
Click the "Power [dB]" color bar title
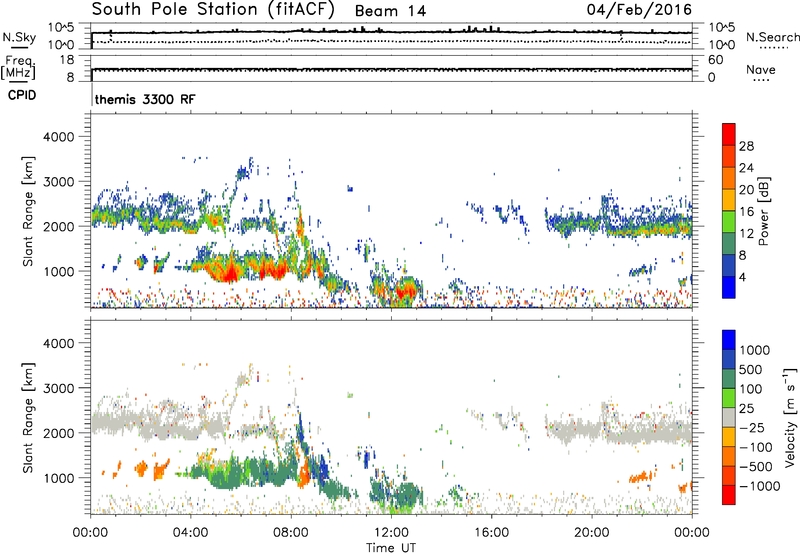(x=763, y=211)
